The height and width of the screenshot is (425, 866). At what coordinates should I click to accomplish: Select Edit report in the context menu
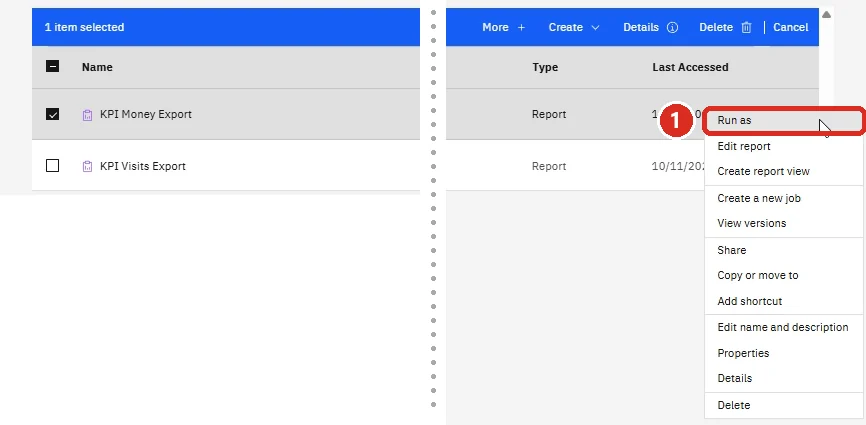pyautogui.click(x=783, y=146)
